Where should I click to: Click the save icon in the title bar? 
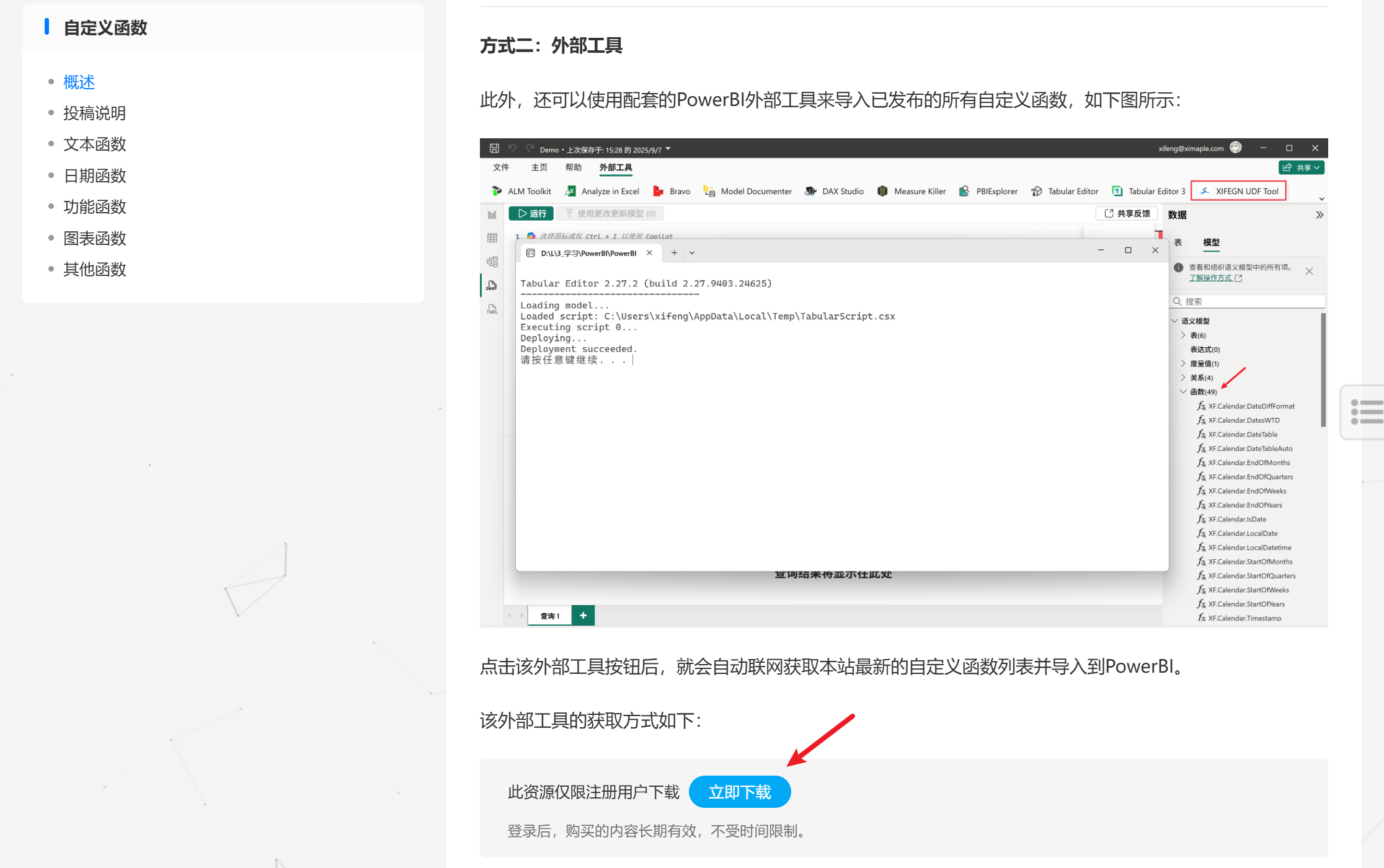pyautogui.click(x=494, y=149)
